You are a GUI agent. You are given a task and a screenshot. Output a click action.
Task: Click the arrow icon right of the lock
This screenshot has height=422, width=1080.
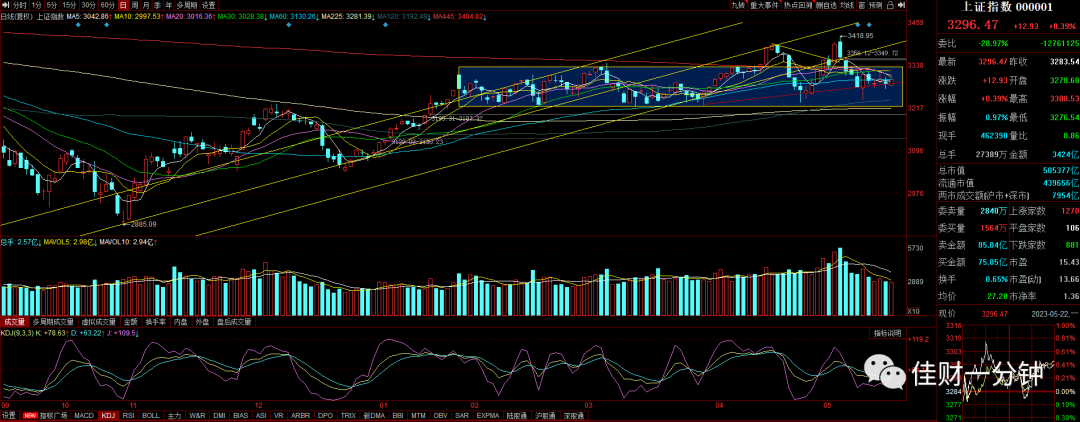pos(902,5)
